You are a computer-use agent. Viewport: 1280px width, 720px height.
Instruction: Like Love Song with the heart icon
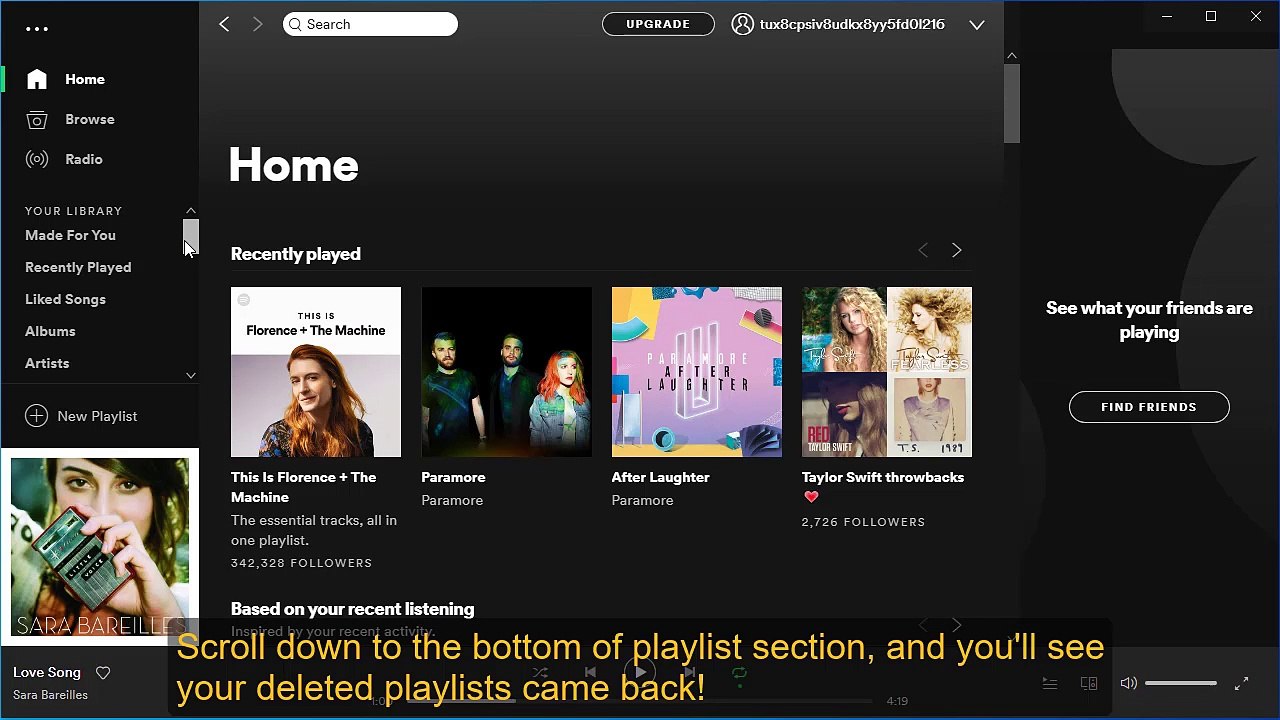(x=102, y=673)
